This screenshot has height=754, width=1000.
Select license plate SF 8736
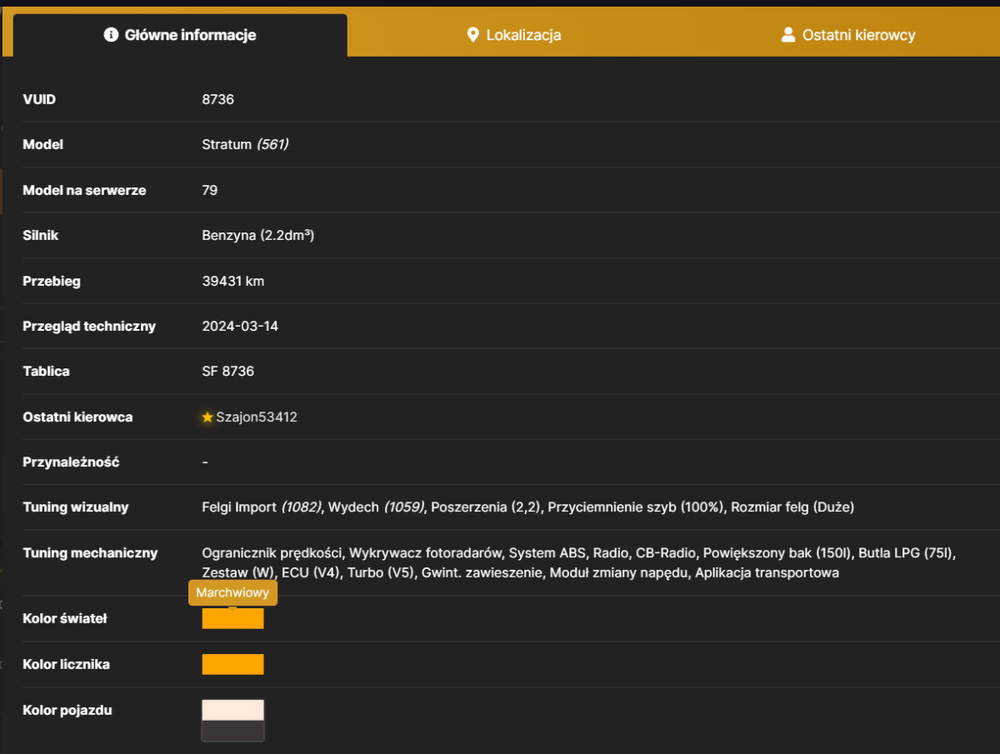228,371
